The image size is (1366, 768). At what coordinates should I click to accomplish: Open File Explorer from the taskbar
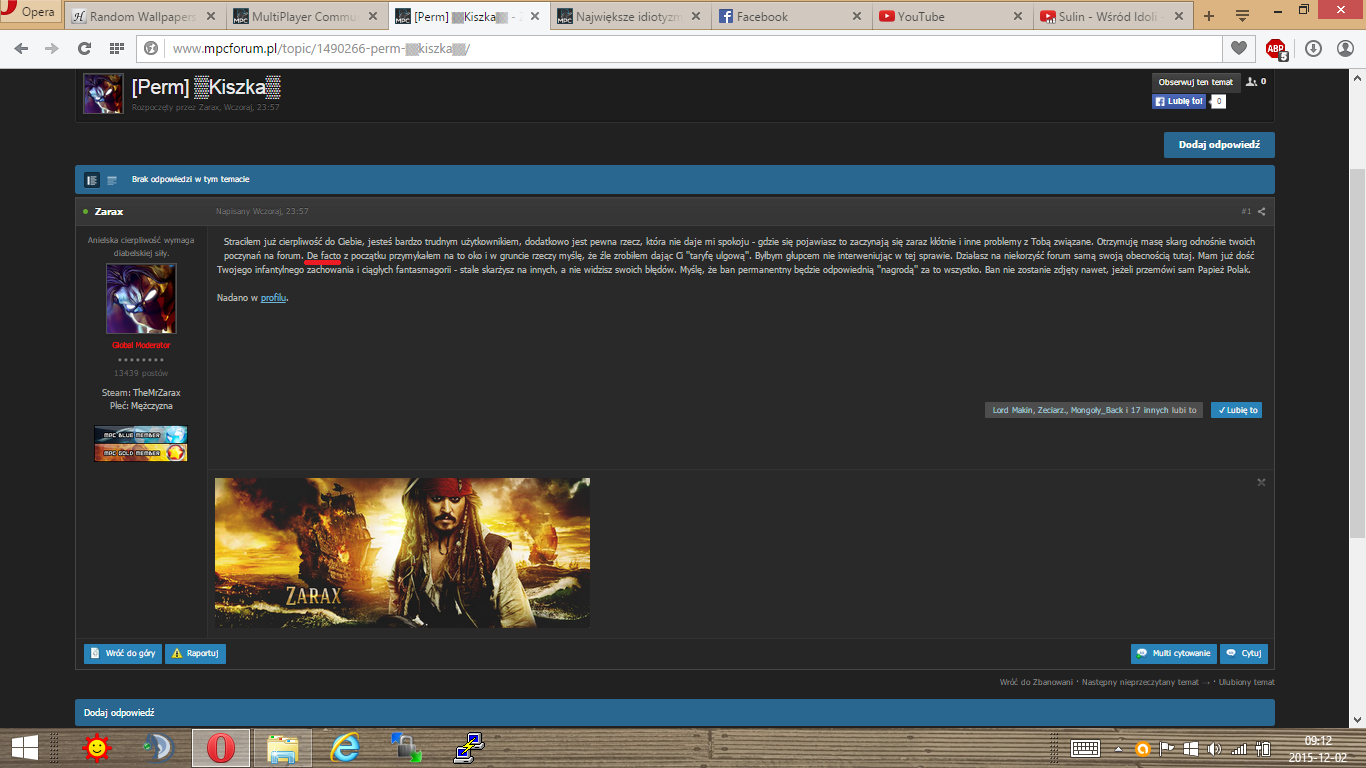[x=283, y=747]
